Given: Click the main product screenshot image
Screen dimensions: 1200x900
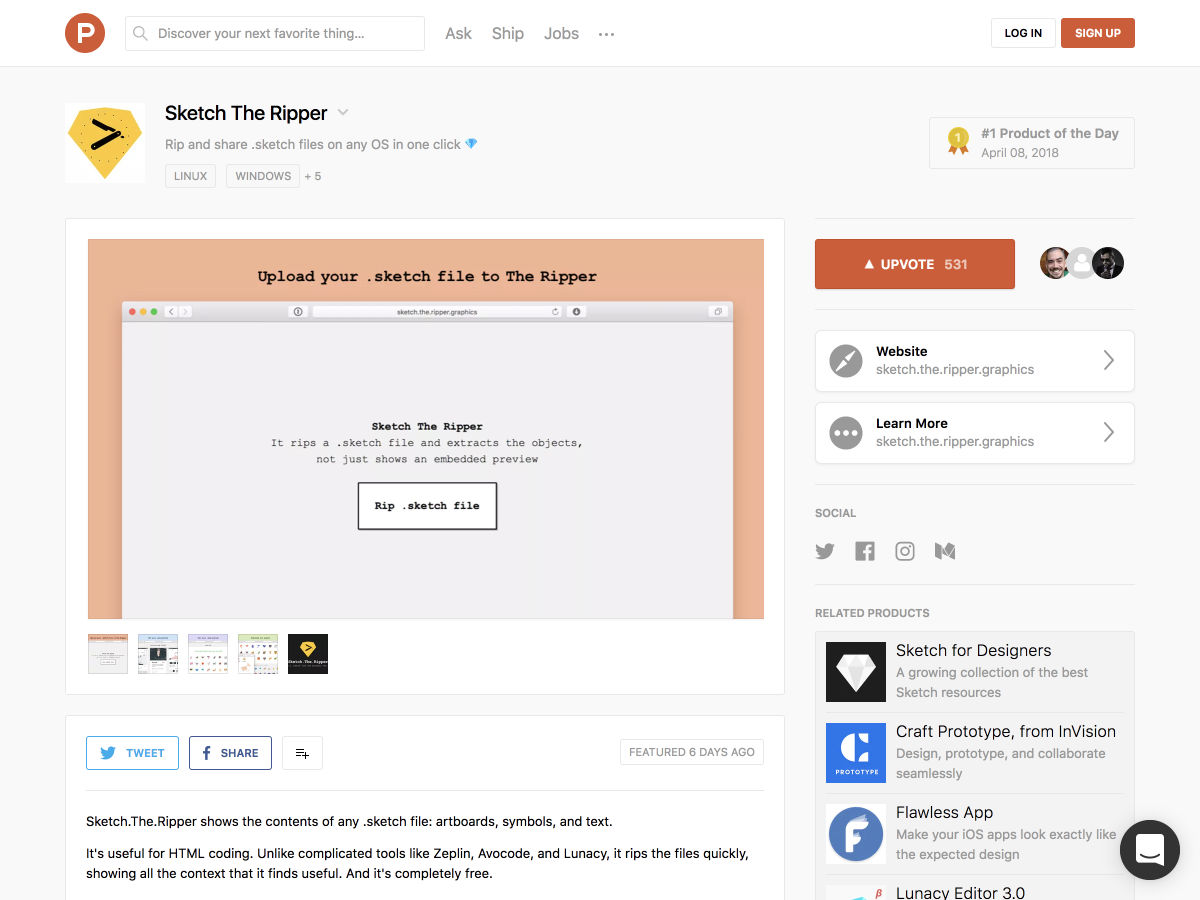Looking at the screenshot, I should 426,429.
